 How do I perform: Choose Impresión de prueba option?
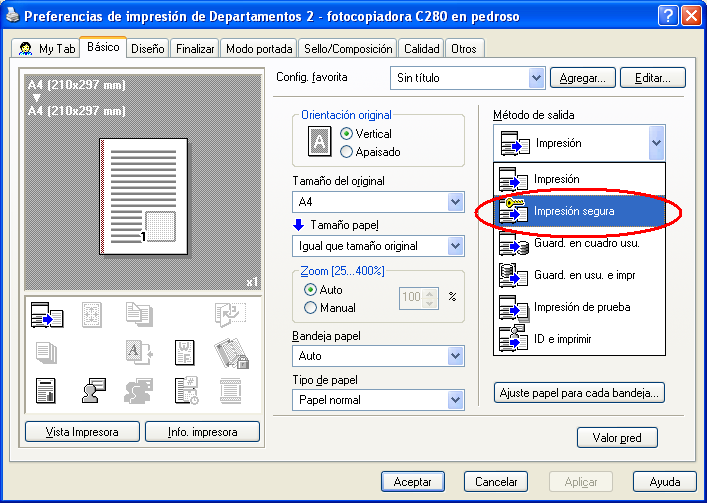pyautogui.click(x=579, y=307)
